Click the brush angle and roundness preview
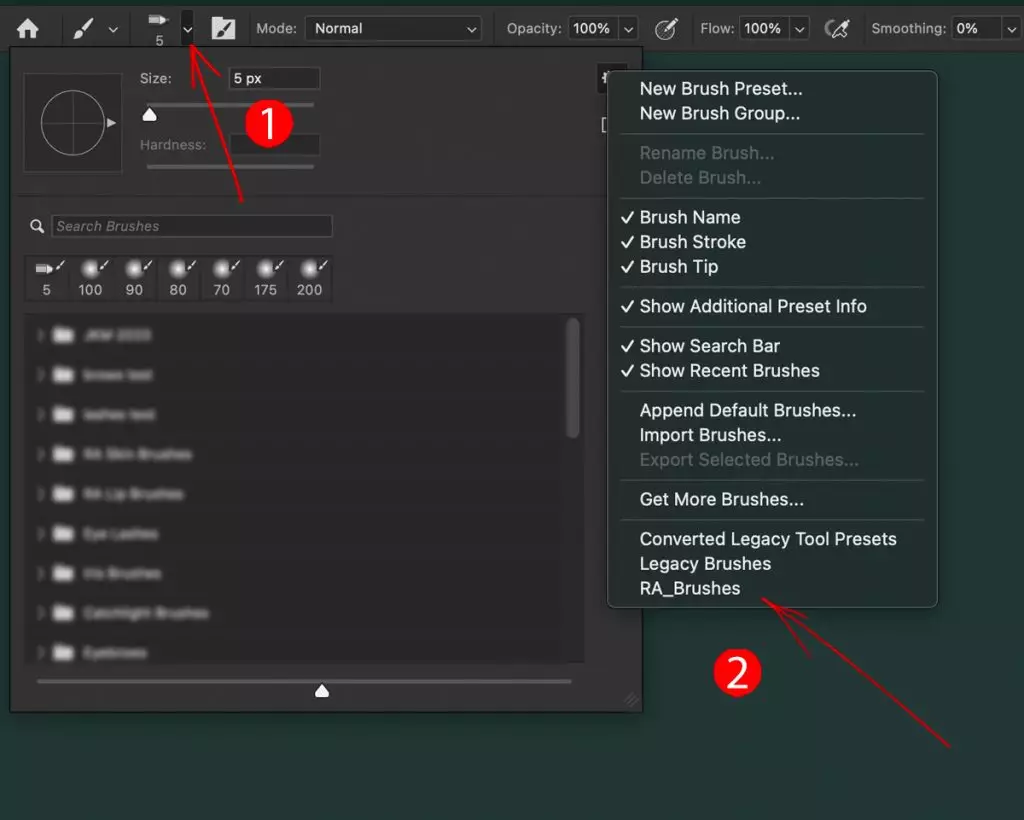Image resolution: width=1024 pixels, height=820 pixels. (x=72, y=123)
